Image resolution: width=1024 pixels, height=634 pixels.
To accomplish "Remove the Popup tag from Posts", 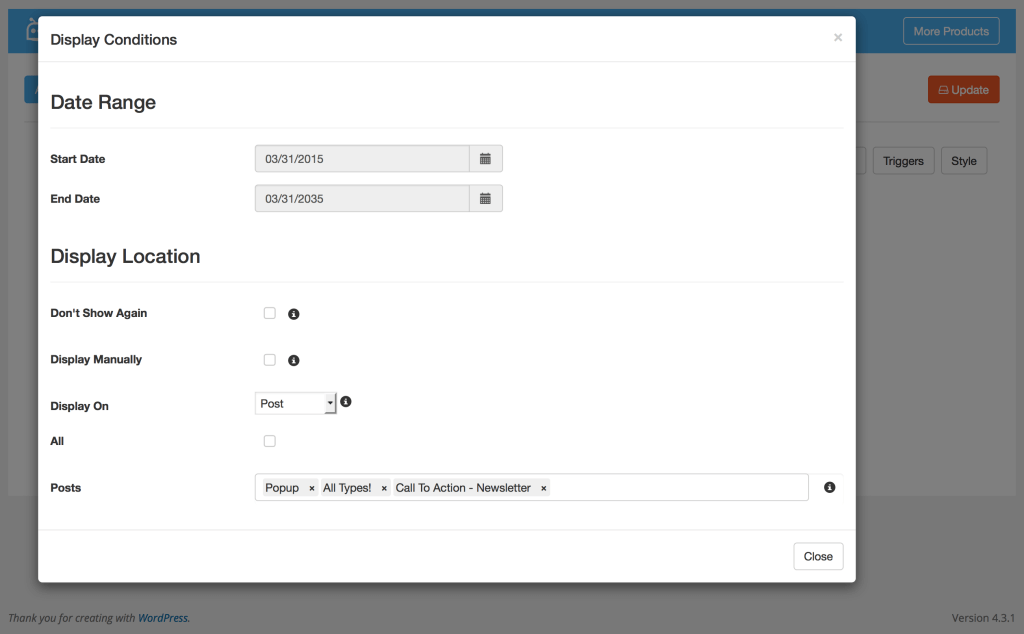I will point(312,488).
